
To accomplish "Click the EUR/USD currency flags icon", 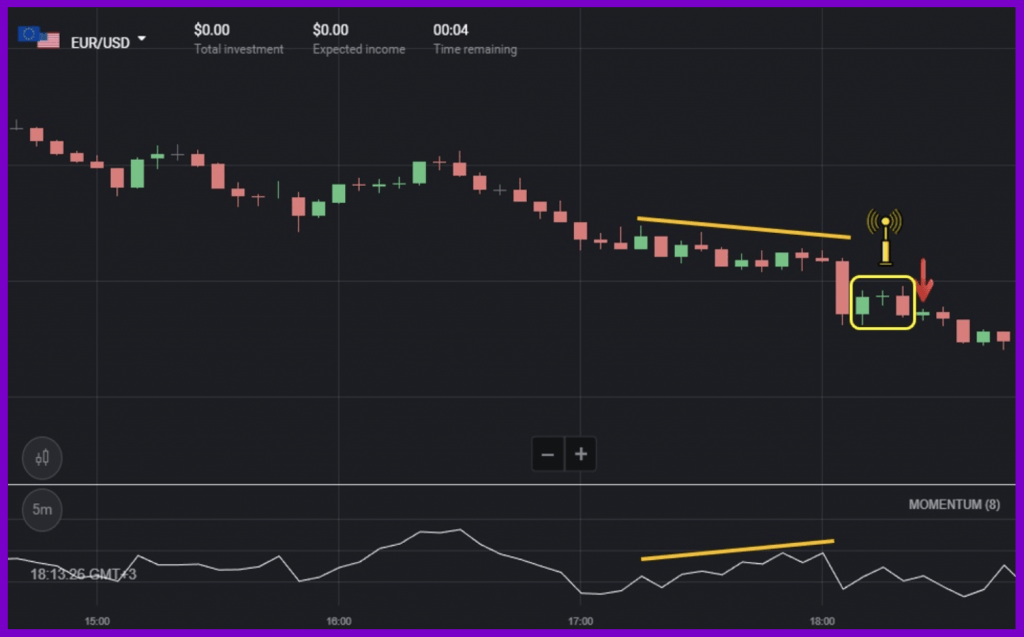I will coord(38,37).
